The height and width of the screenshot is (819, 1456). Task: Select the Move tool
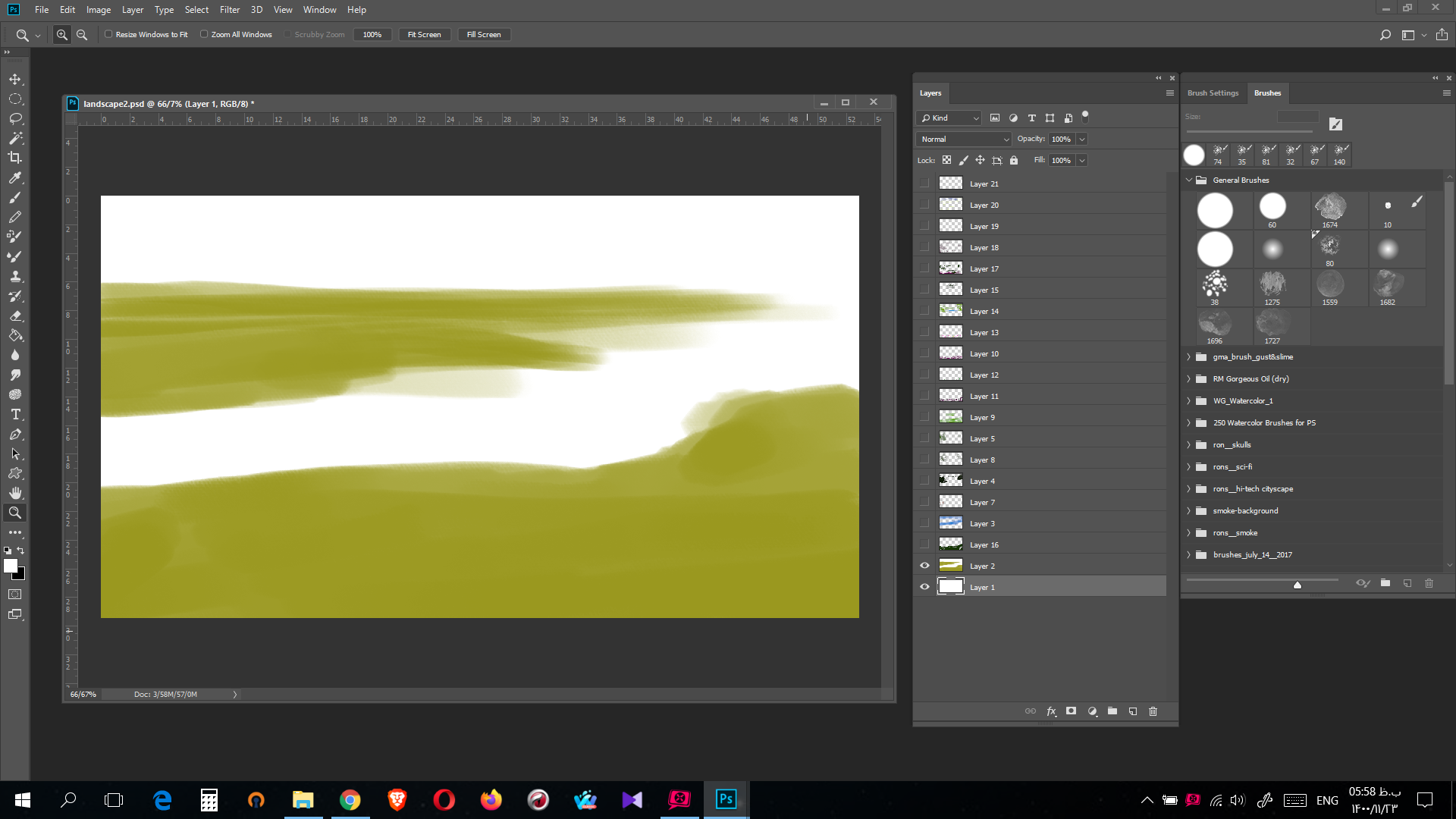click(x=15, y=79)
